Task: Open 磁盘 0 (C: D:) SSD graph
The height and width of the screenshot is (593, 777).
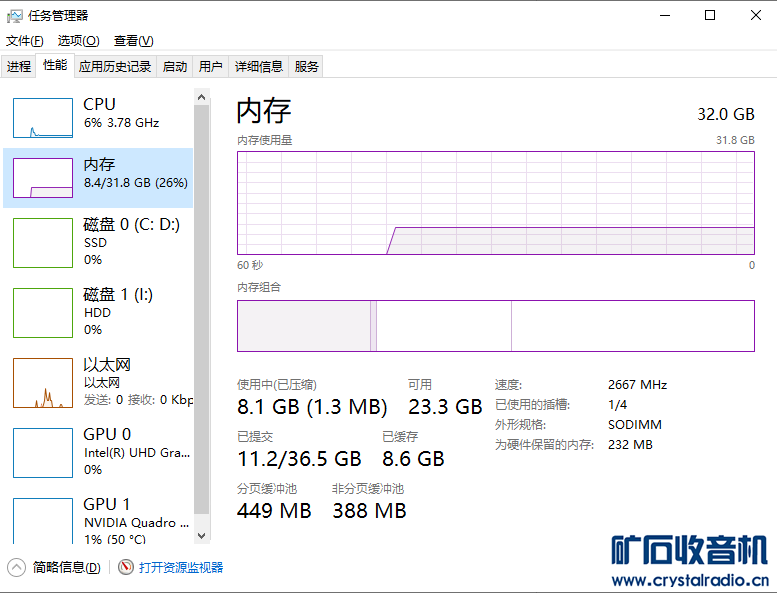Action: click(x=43, y=243)
